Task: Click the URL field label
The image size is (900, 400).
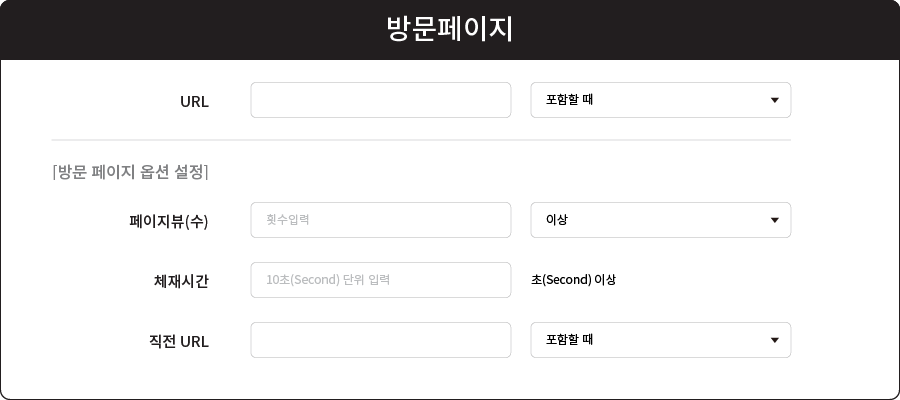Action: pyautogui.click(x=194, y=102)
